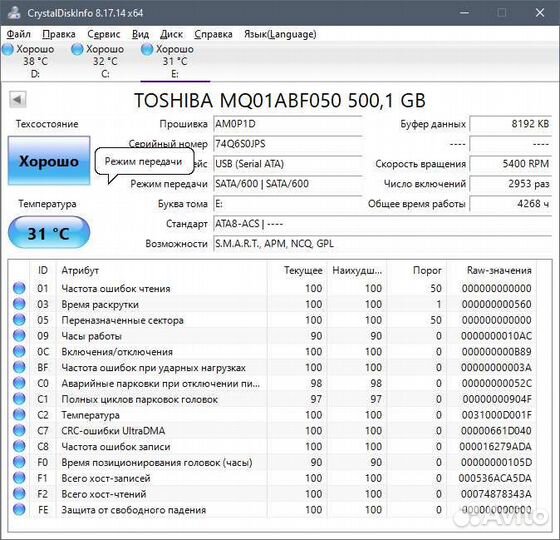
Task: Open the Язык(Language) menu
Action: point(280,34)
